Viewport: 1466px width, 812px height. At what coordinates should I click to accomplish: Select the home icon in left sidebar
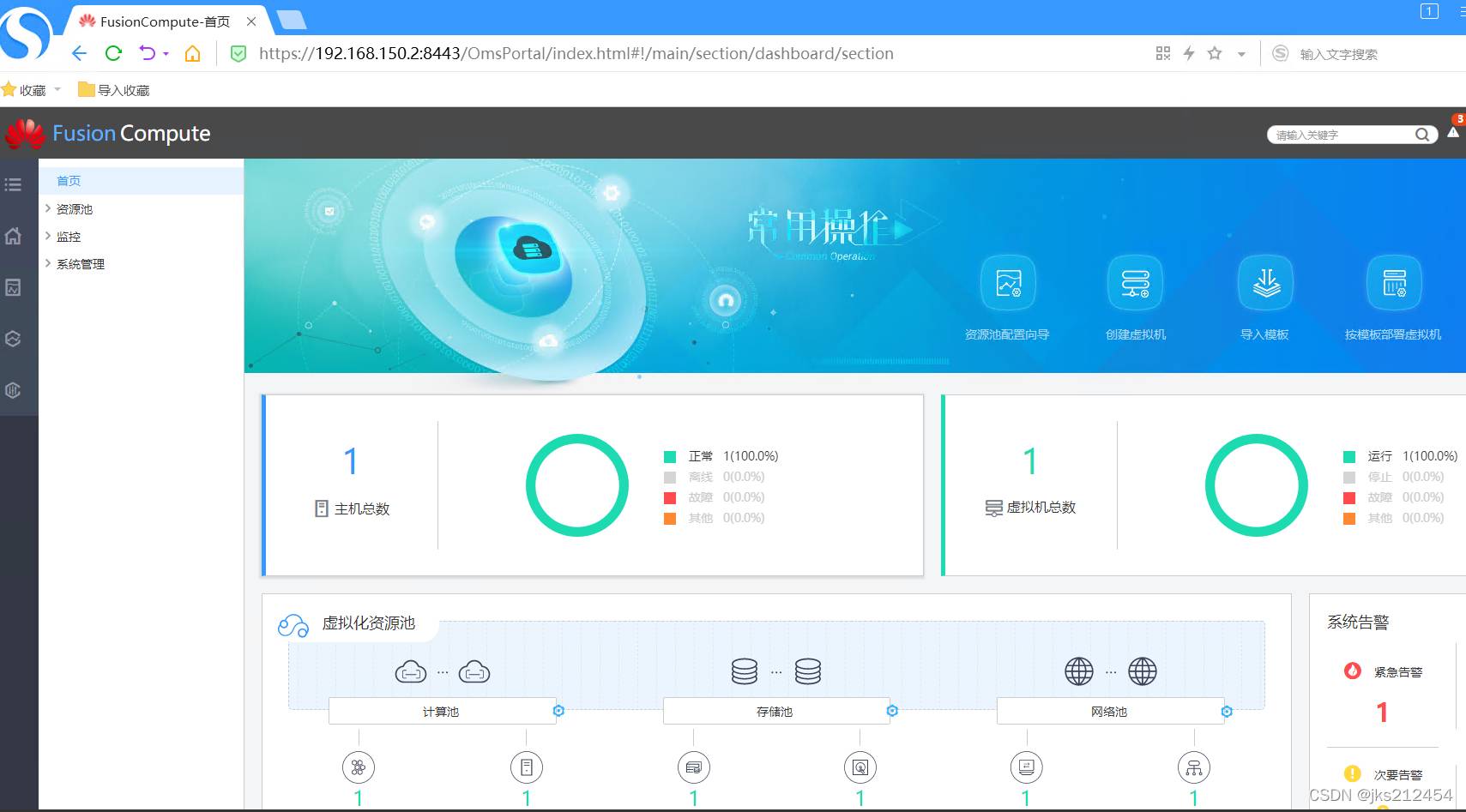point(13,236)
